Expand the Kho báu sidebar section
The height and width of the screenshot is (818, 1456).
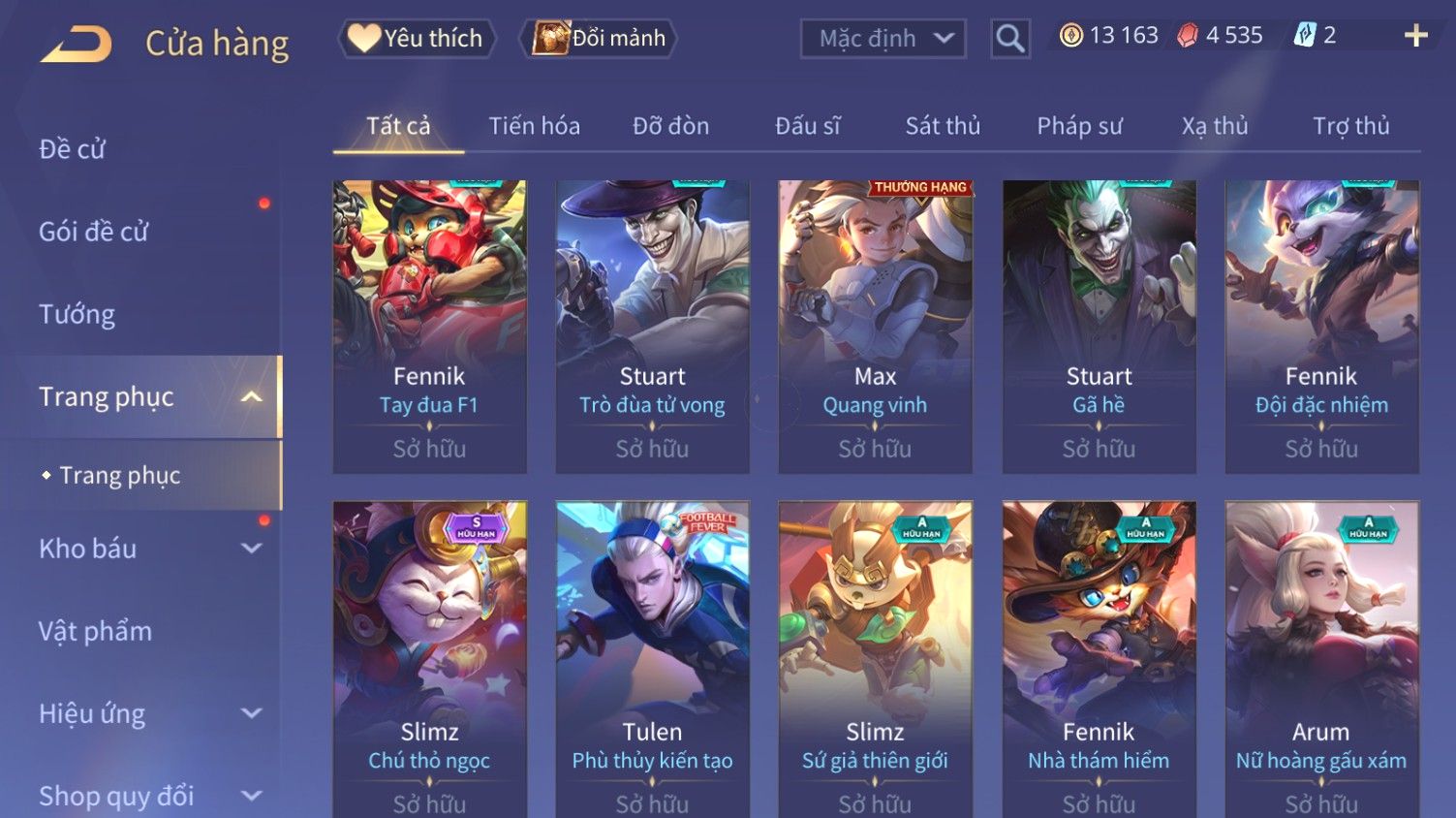251,549
